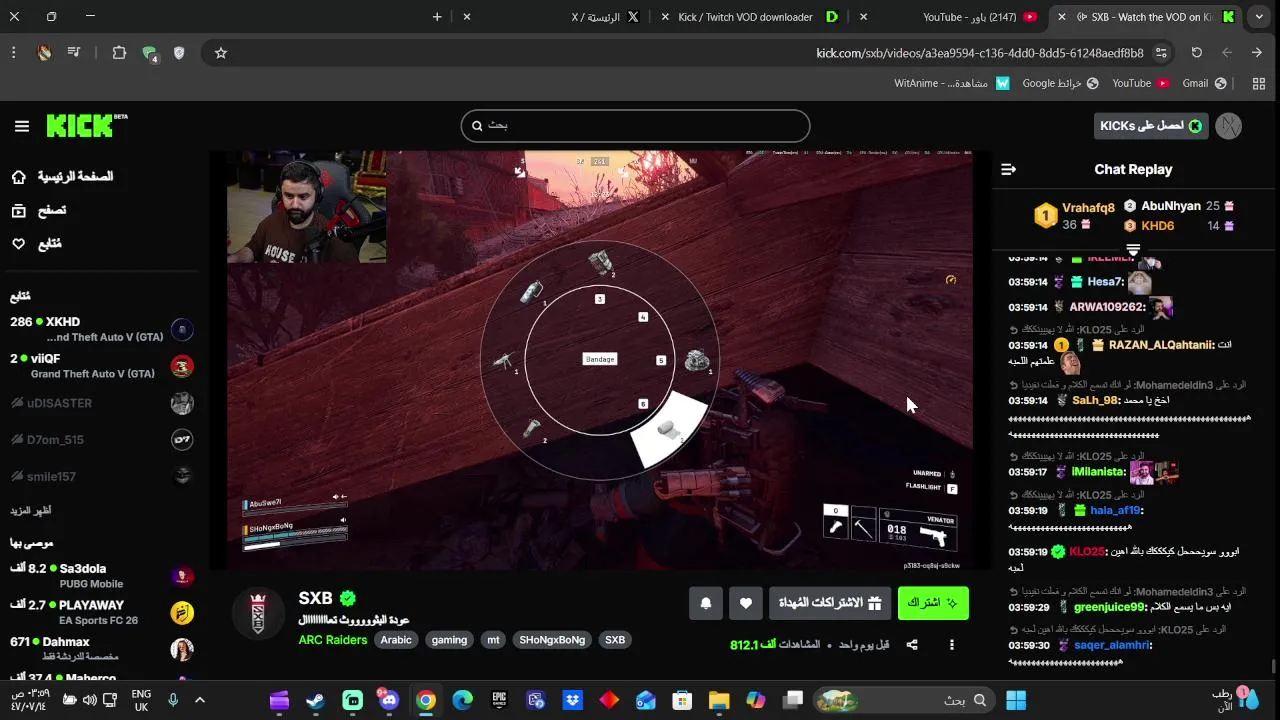The width and height of the screenshot is (1280, 720).
Task: Switch to the YouTube tab
Action: pos(968,17)
